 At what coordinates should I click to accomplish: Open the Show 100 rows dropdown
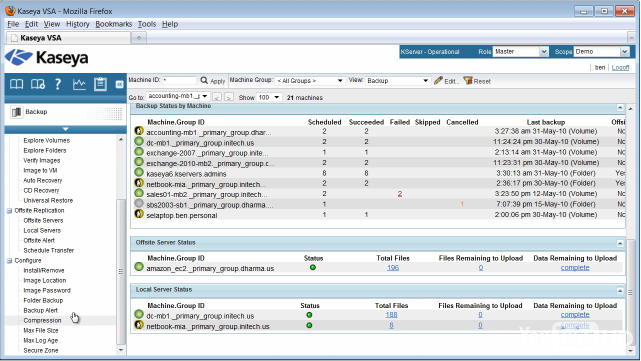(x=269, y=97)
